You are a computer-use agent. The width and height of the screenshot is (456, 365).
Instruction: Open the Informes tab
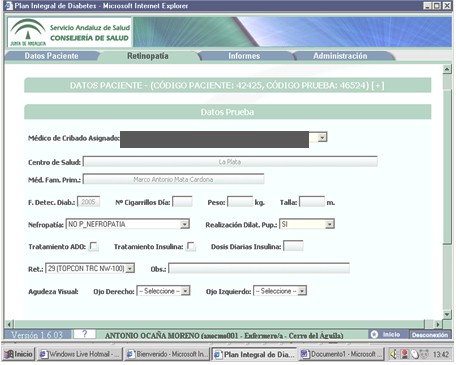pyautogui.click(x=244, y=56)
